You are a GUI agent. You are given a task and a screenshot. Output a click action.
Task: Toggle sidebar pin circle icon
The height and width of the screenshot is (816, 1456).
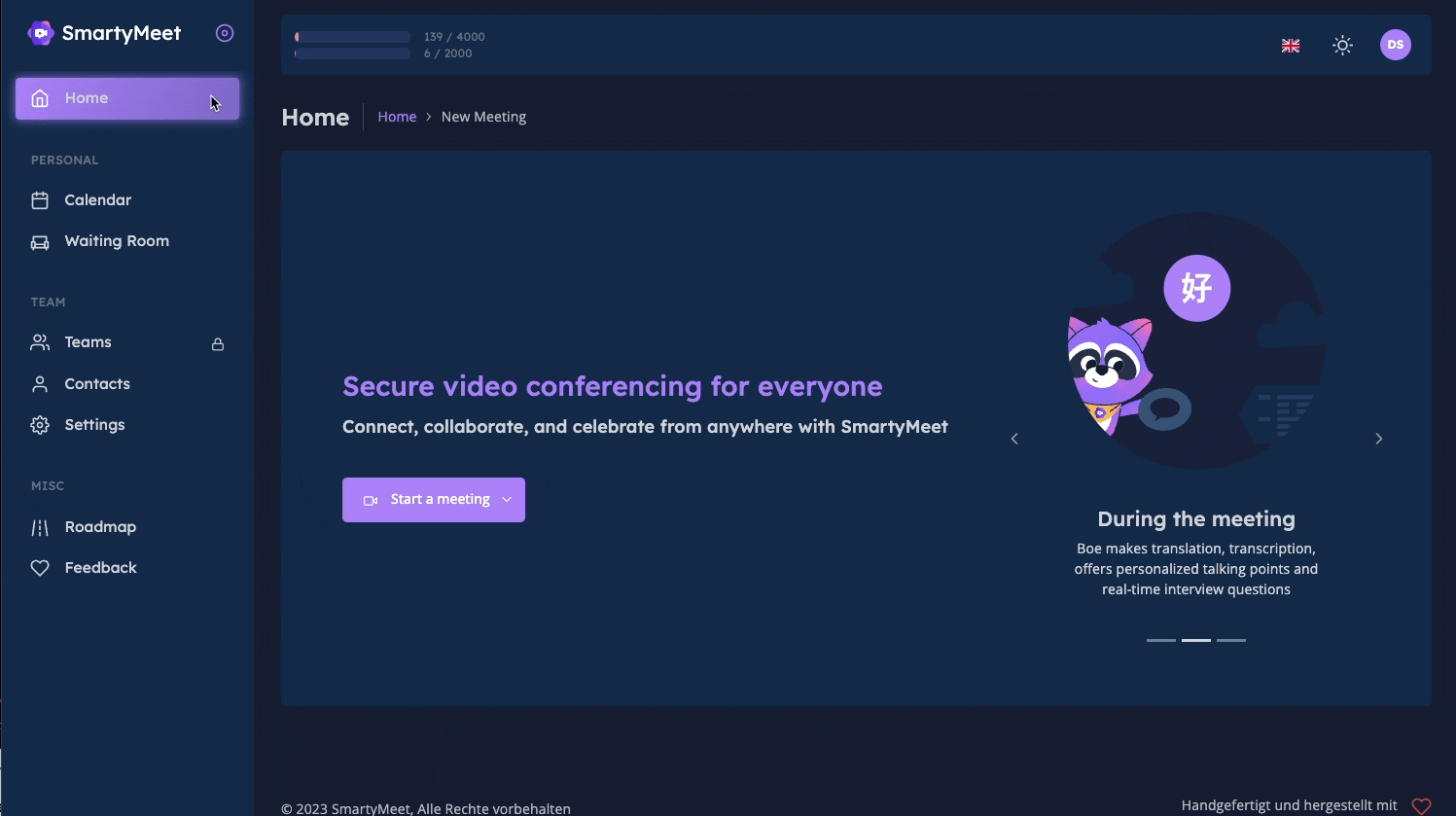225,33
